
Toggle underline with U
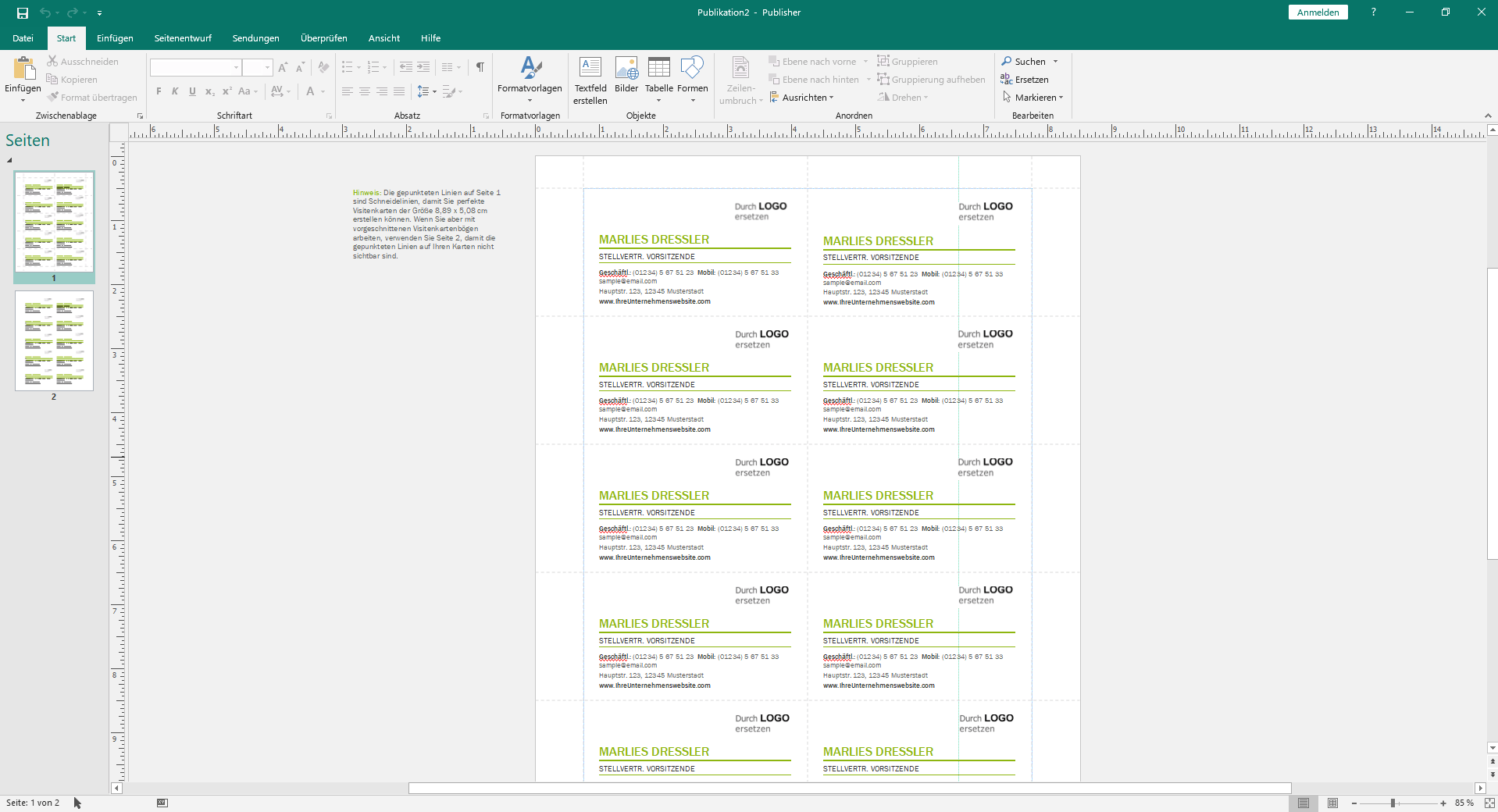(192, 91)
